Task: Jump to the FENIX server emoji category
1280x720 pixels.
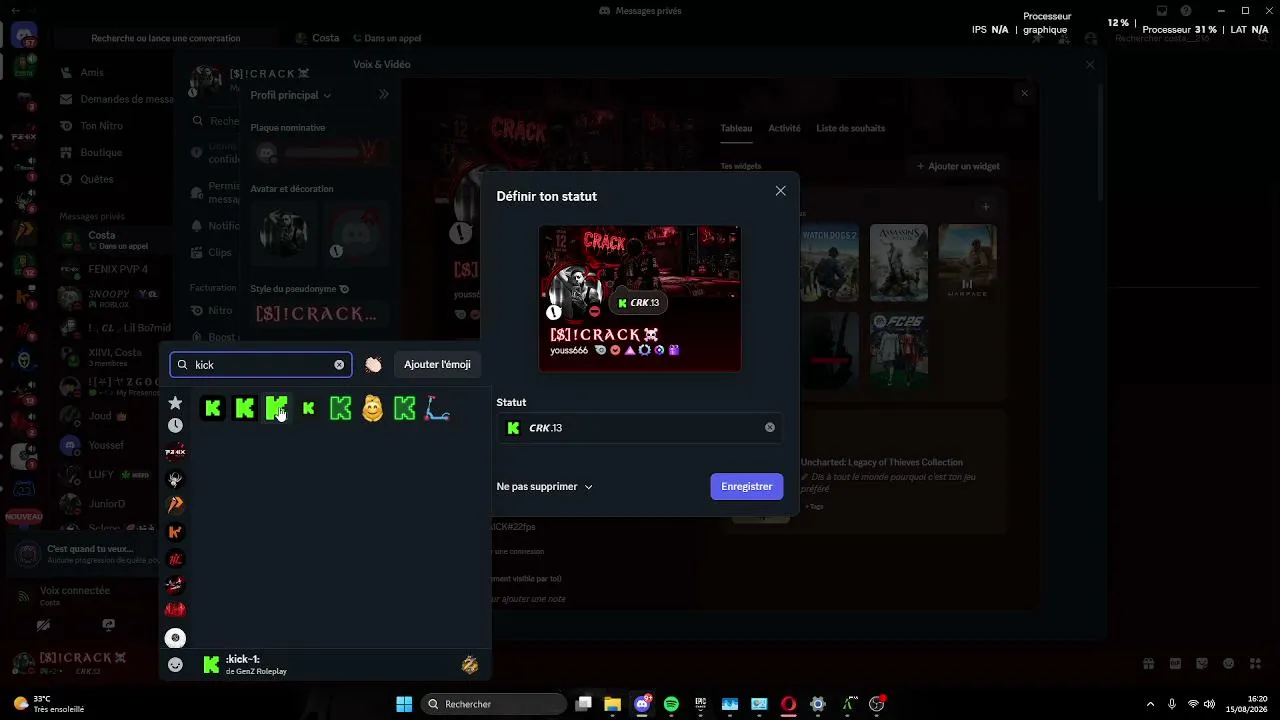Action: tap(175, 452)
